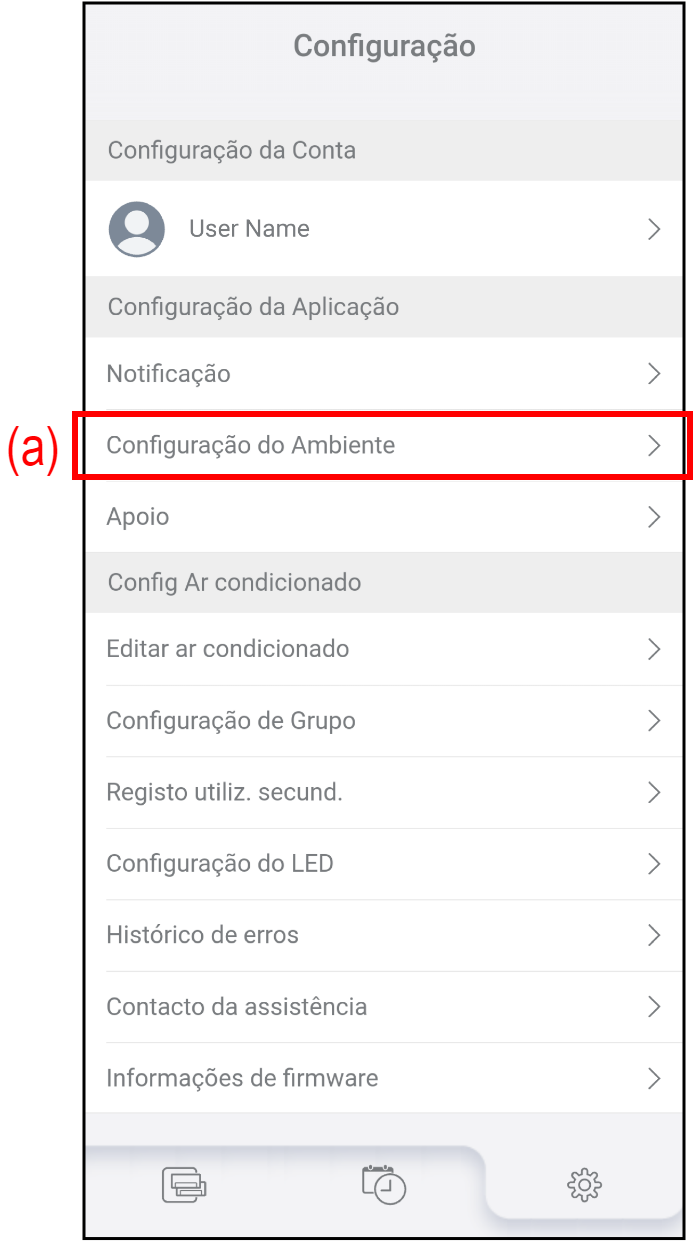Select Registo utiliz. secund. entry
The height and width of the screenshot is (1243, 696).
pos(225,793)
